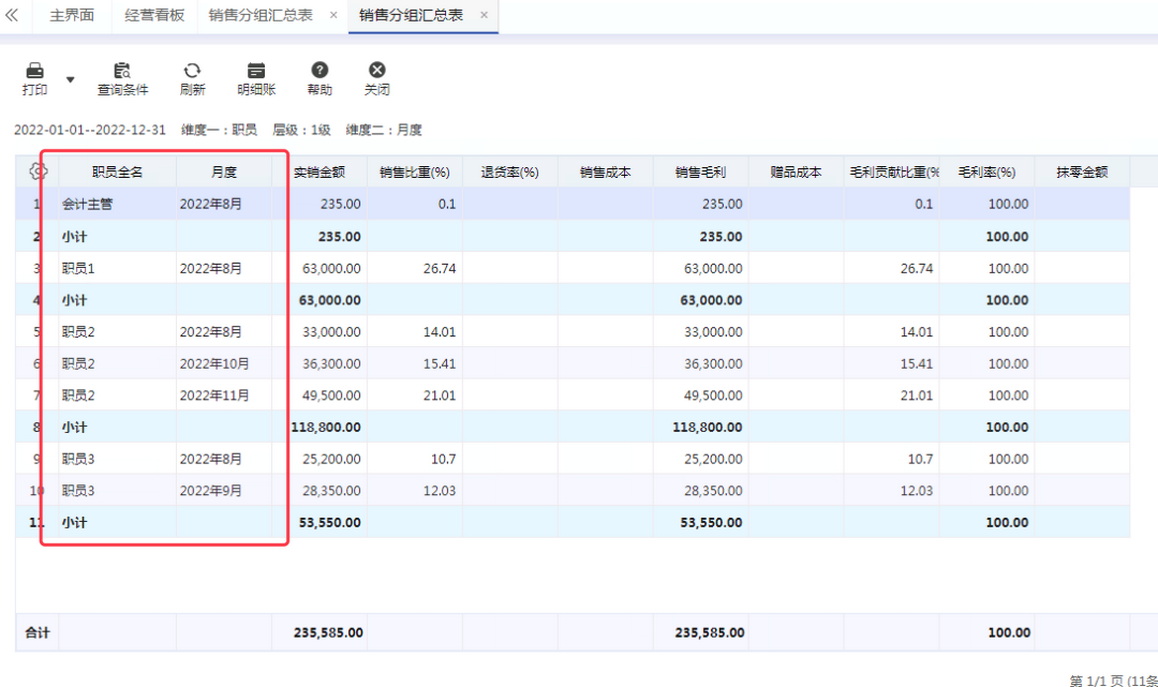Click the 职员全名 column header
The image size is (1158, 687).
point(117,172)
